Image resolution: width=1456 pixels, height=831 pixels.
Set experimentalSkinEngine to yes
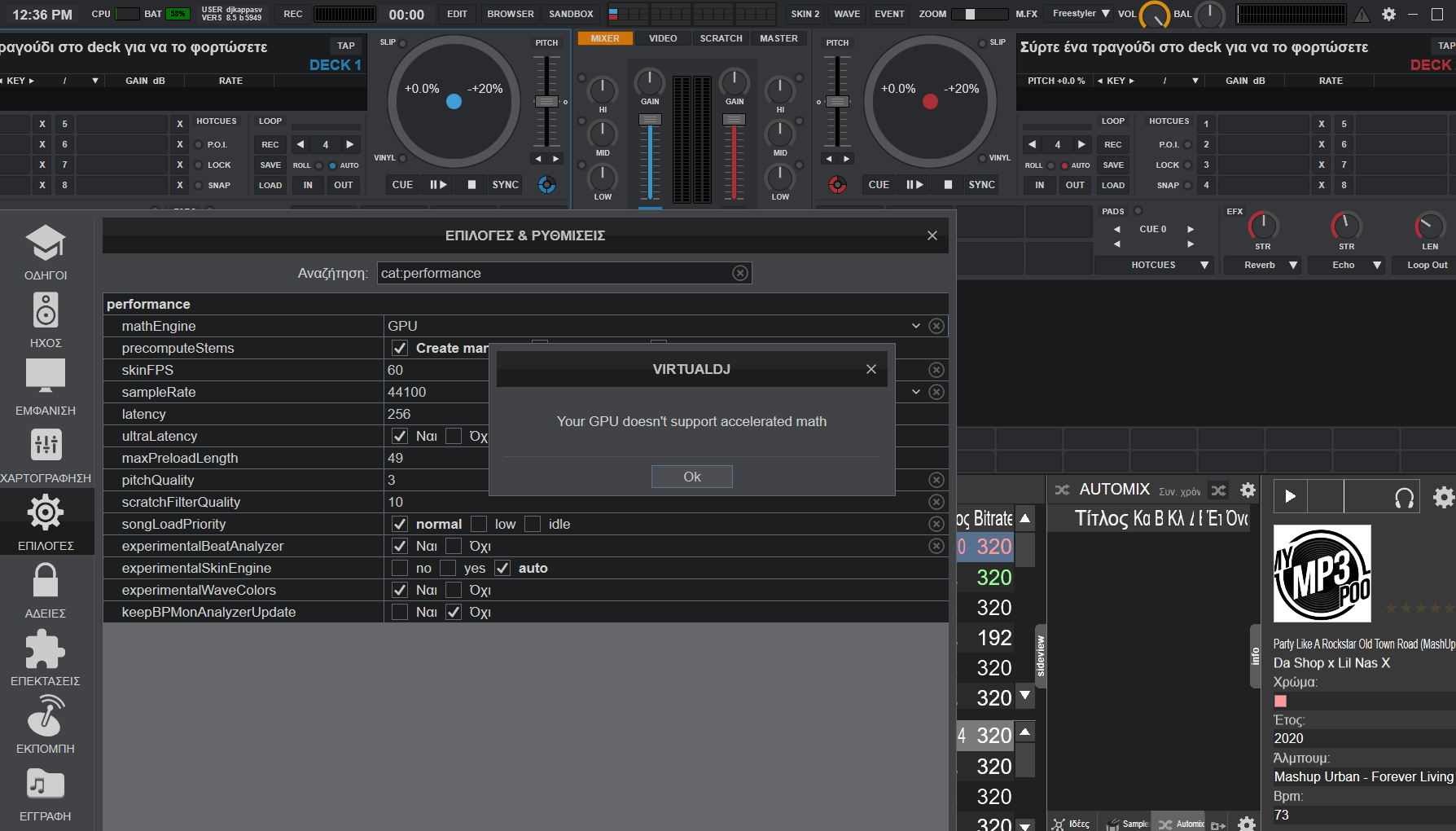coord(448,568)
